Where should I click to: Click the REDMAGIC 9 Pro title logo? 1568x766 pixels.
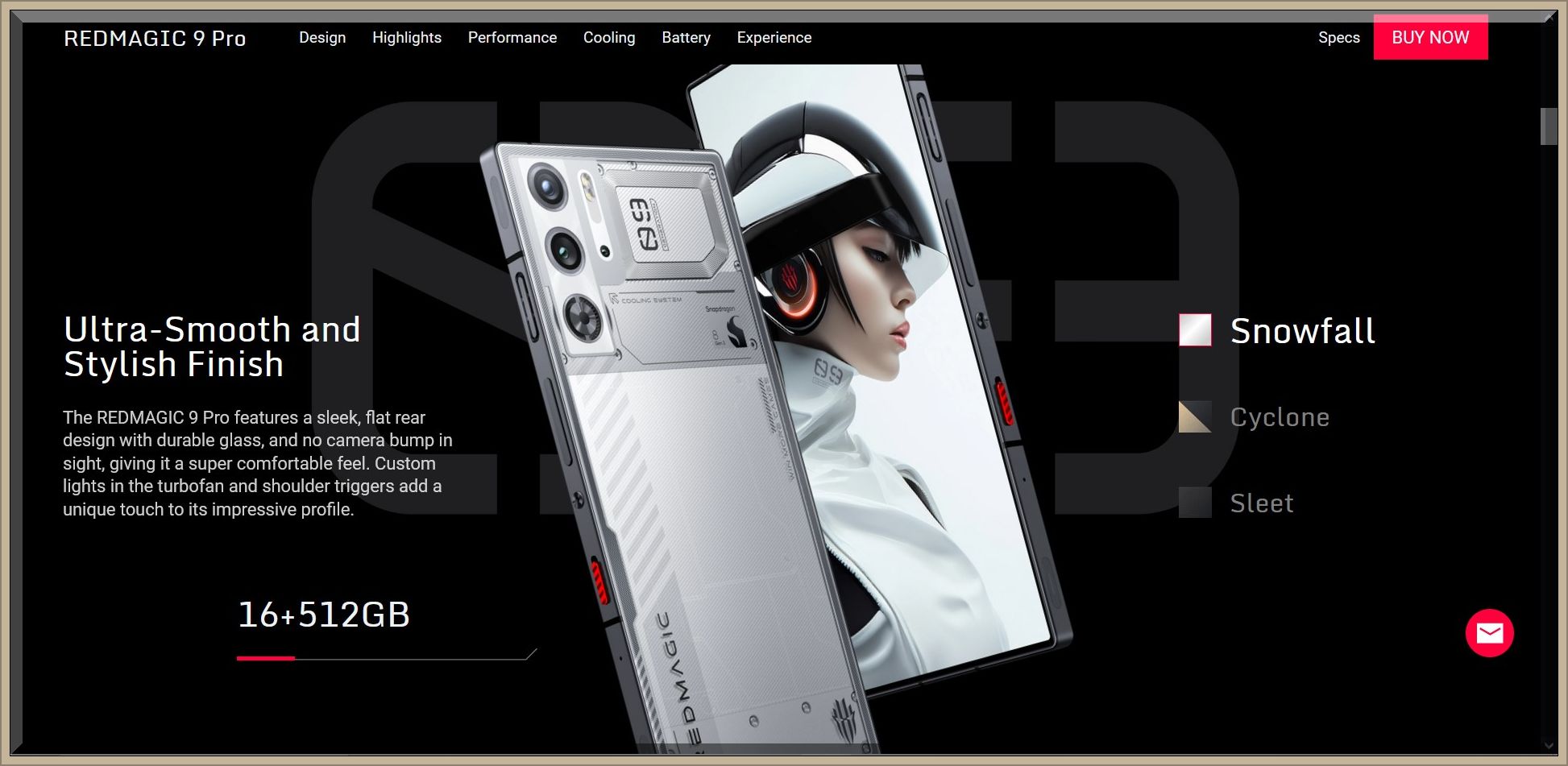tap(155, 39)
